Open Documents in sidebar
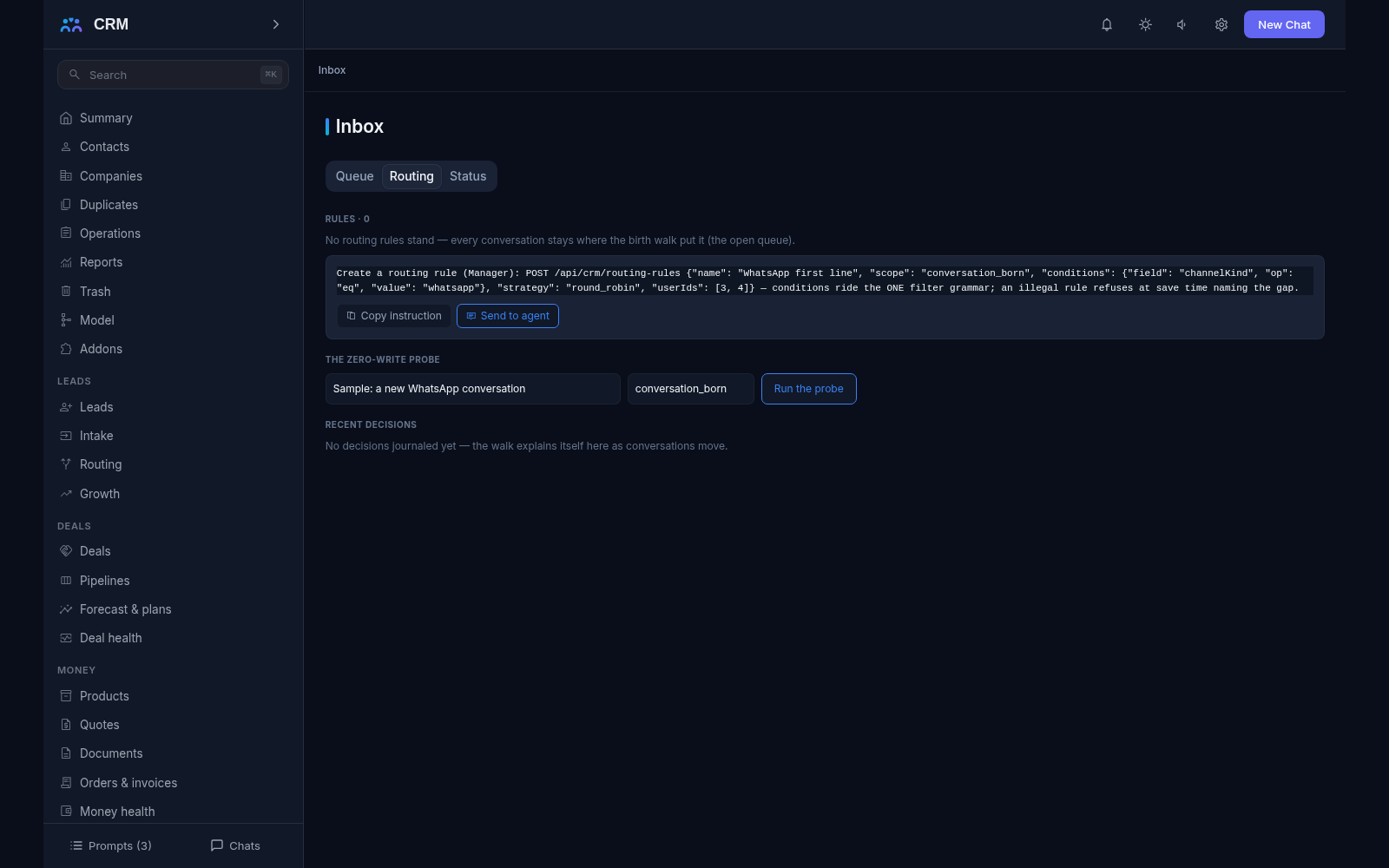The width and height of the screenshot is (1389, 868). [x=173, y=753]
